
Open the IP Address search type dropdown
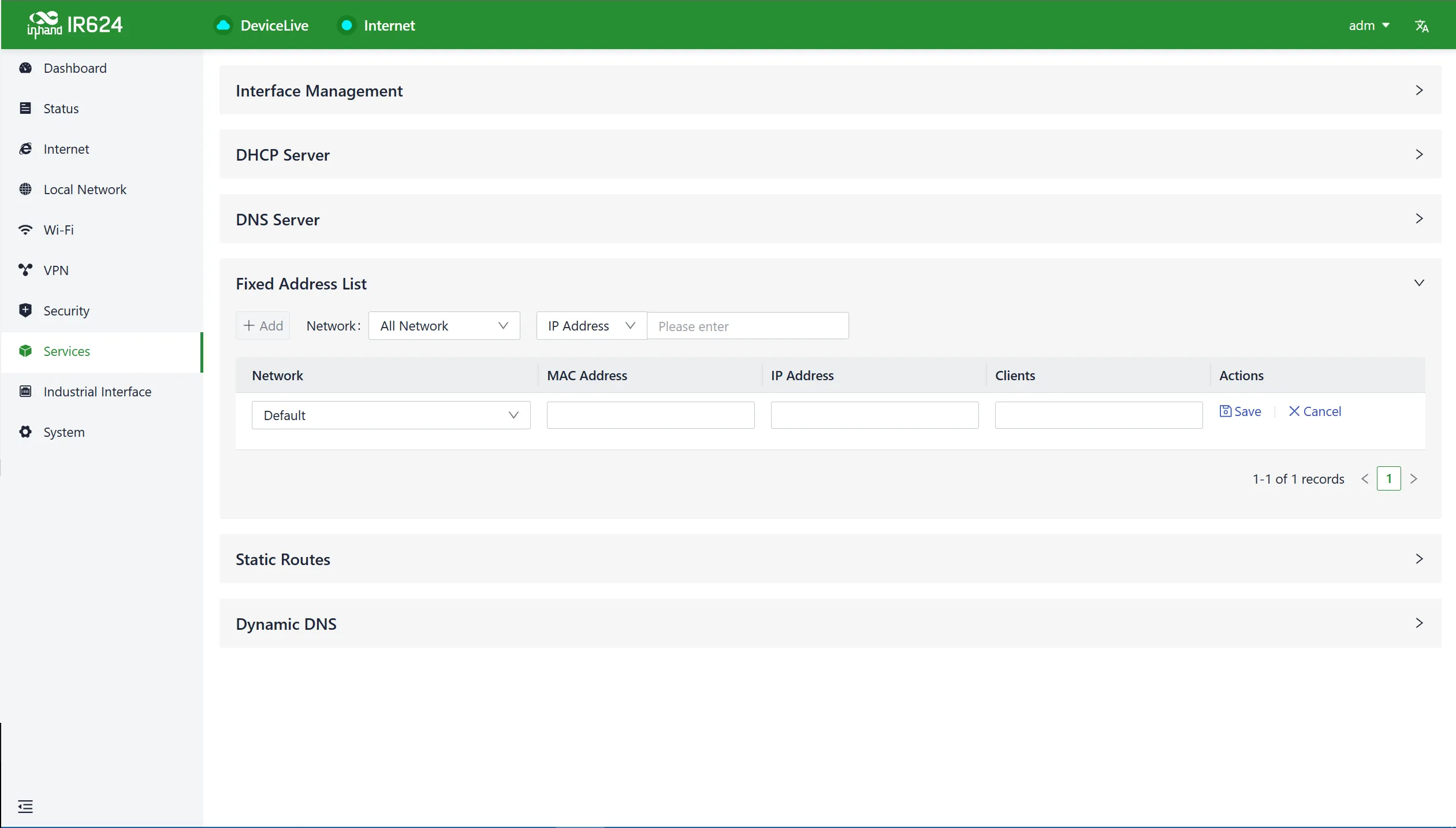[x=591, y=326]
